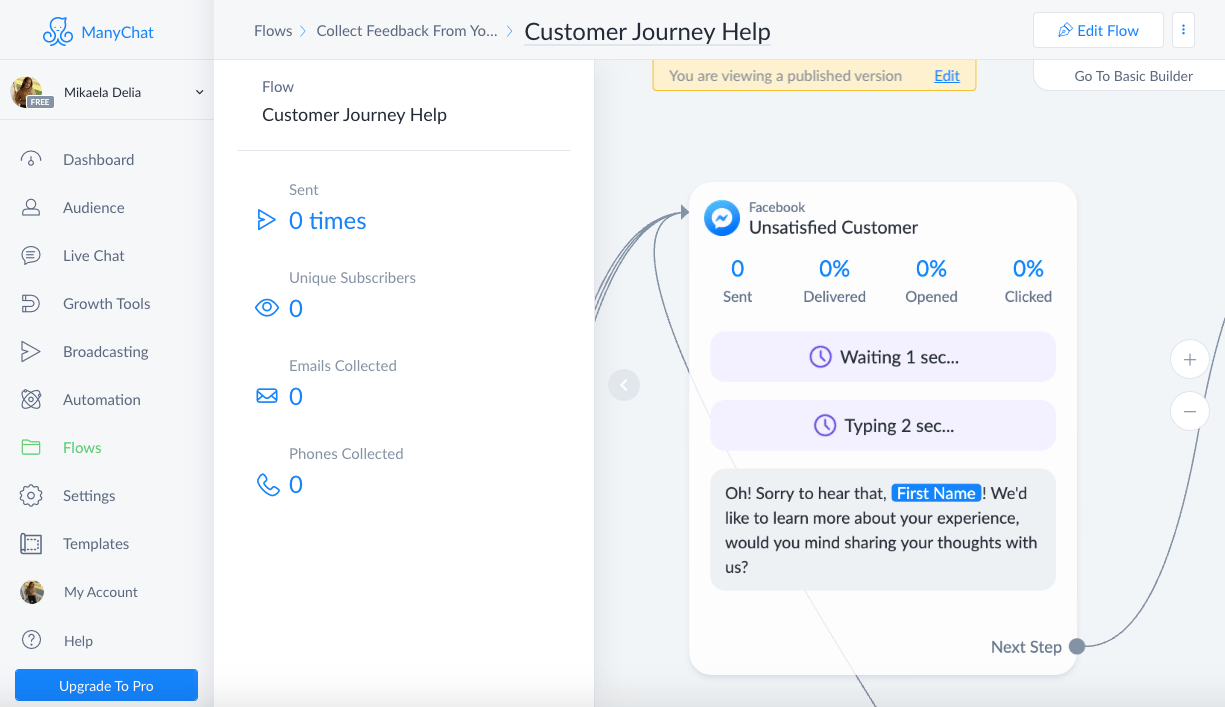The image size is (1225, 707).
Task: Click the 0% Delivered stat
Action: (x=834, y=281)
